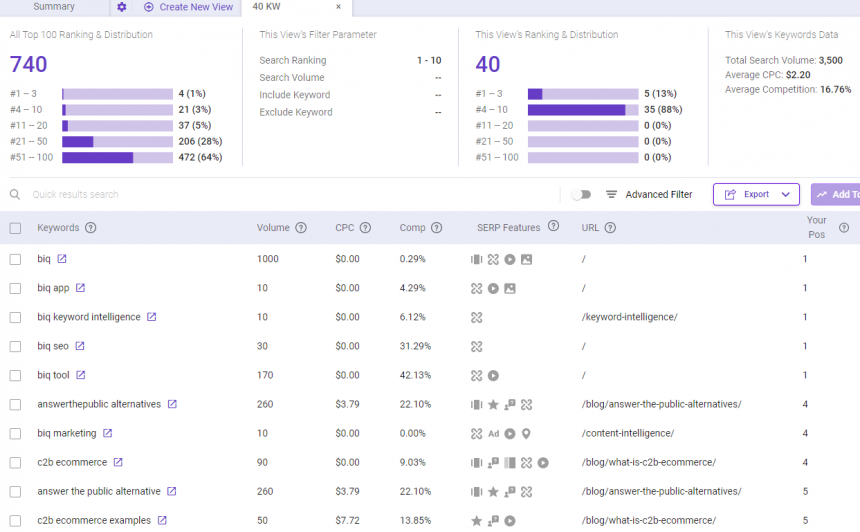Screen dimensions: 860x532
Task: Check the select-all keywords checkbox
Action: pos(15,228)
